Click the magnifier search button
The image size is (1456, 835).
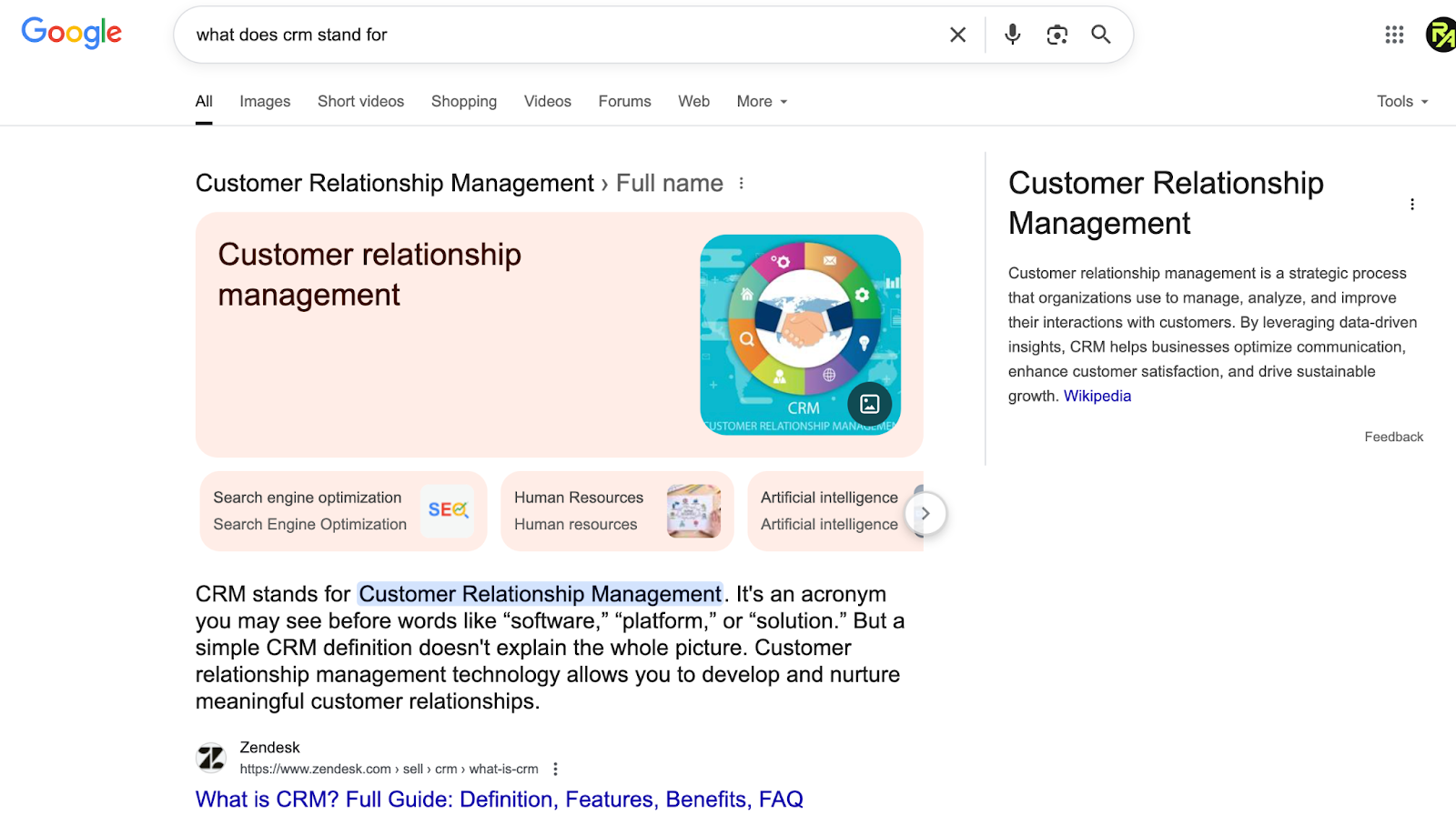[x=1101, y=35]
